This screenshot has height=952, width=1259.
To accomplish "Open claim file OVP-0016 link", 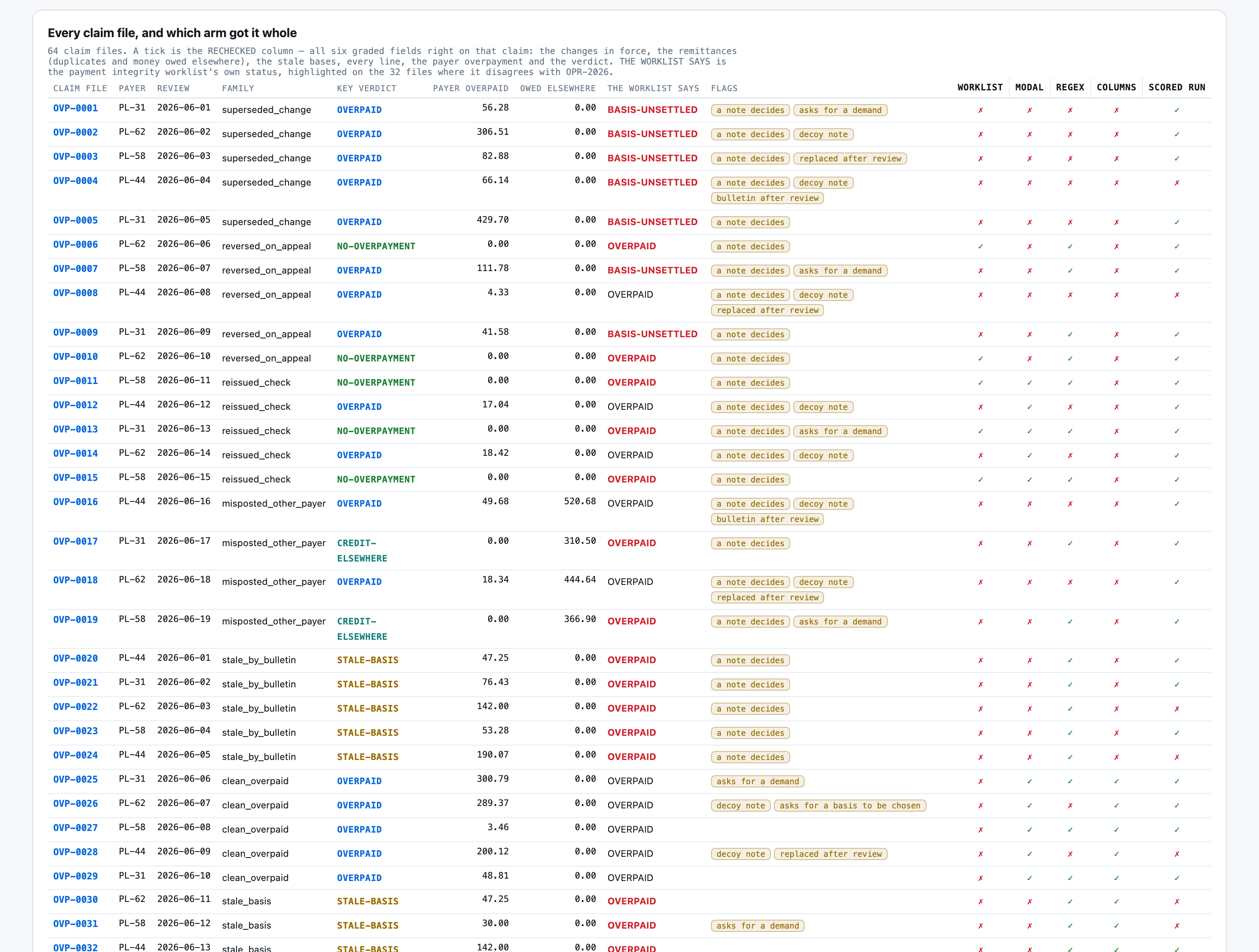I will coord(75,502).
